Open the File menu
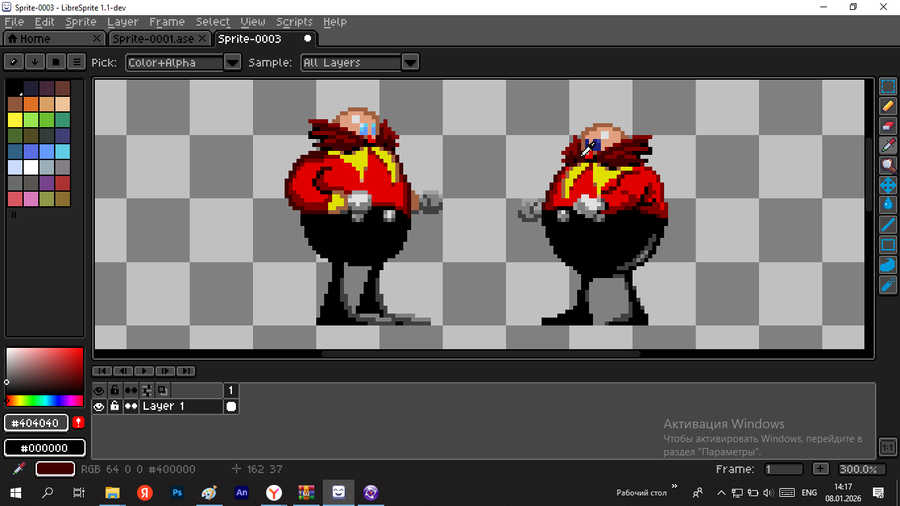900x506 pixels. click(14, 22)
